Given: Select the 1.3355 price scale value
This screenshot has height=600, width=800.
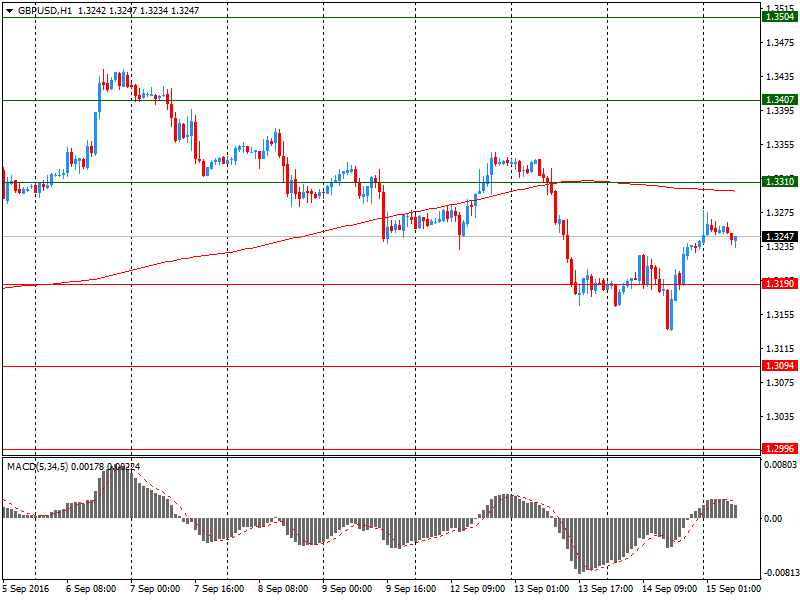Looking at the screenshot, I should 780,144.
